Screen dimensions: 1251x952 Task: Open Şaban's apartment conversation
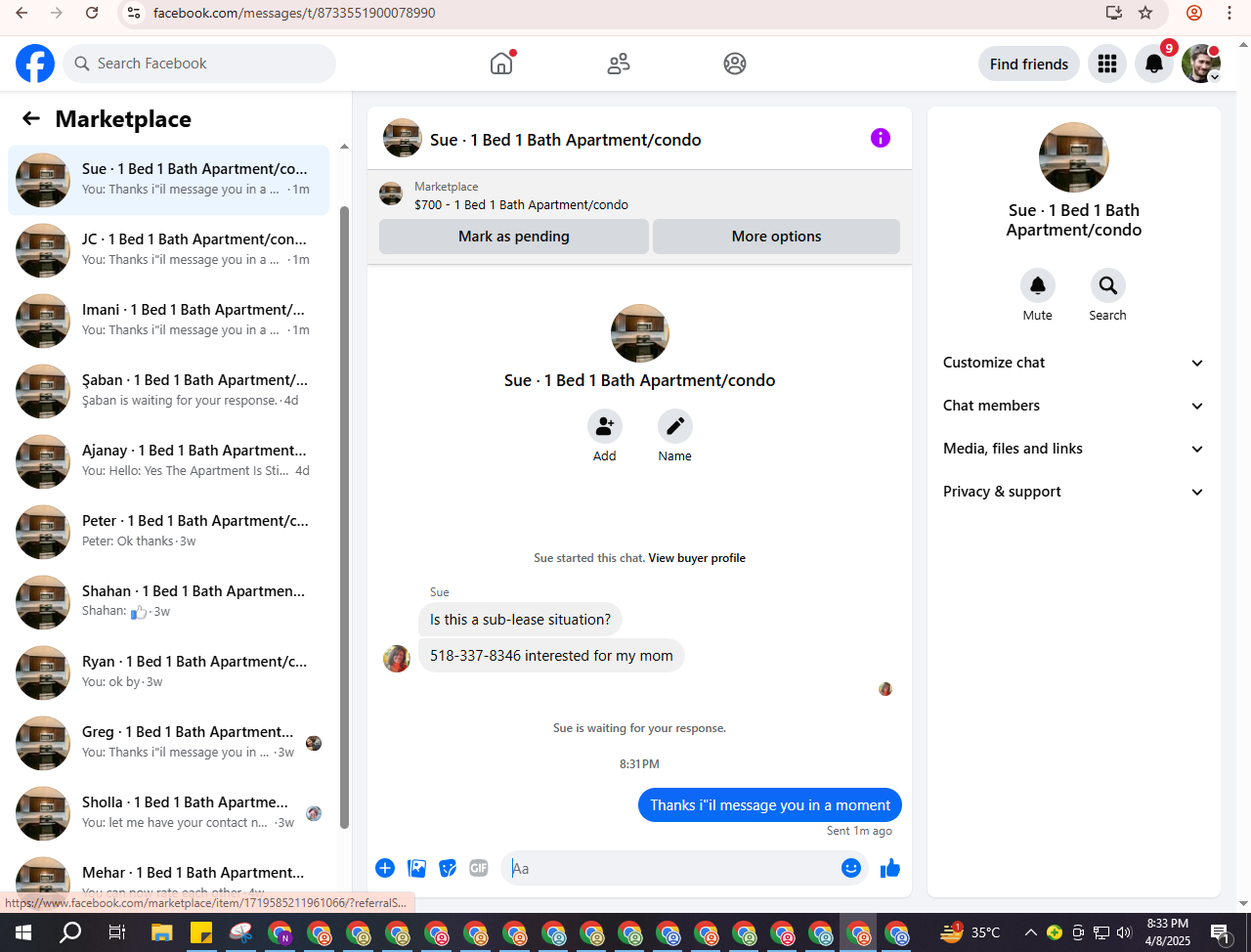[168, 391]
